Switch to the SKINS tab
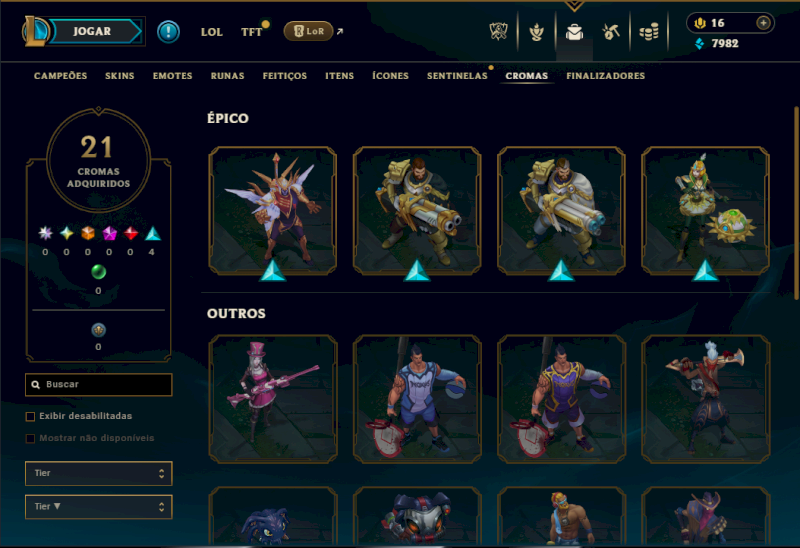This screenshot has width=800, height=548. point(119,76)
